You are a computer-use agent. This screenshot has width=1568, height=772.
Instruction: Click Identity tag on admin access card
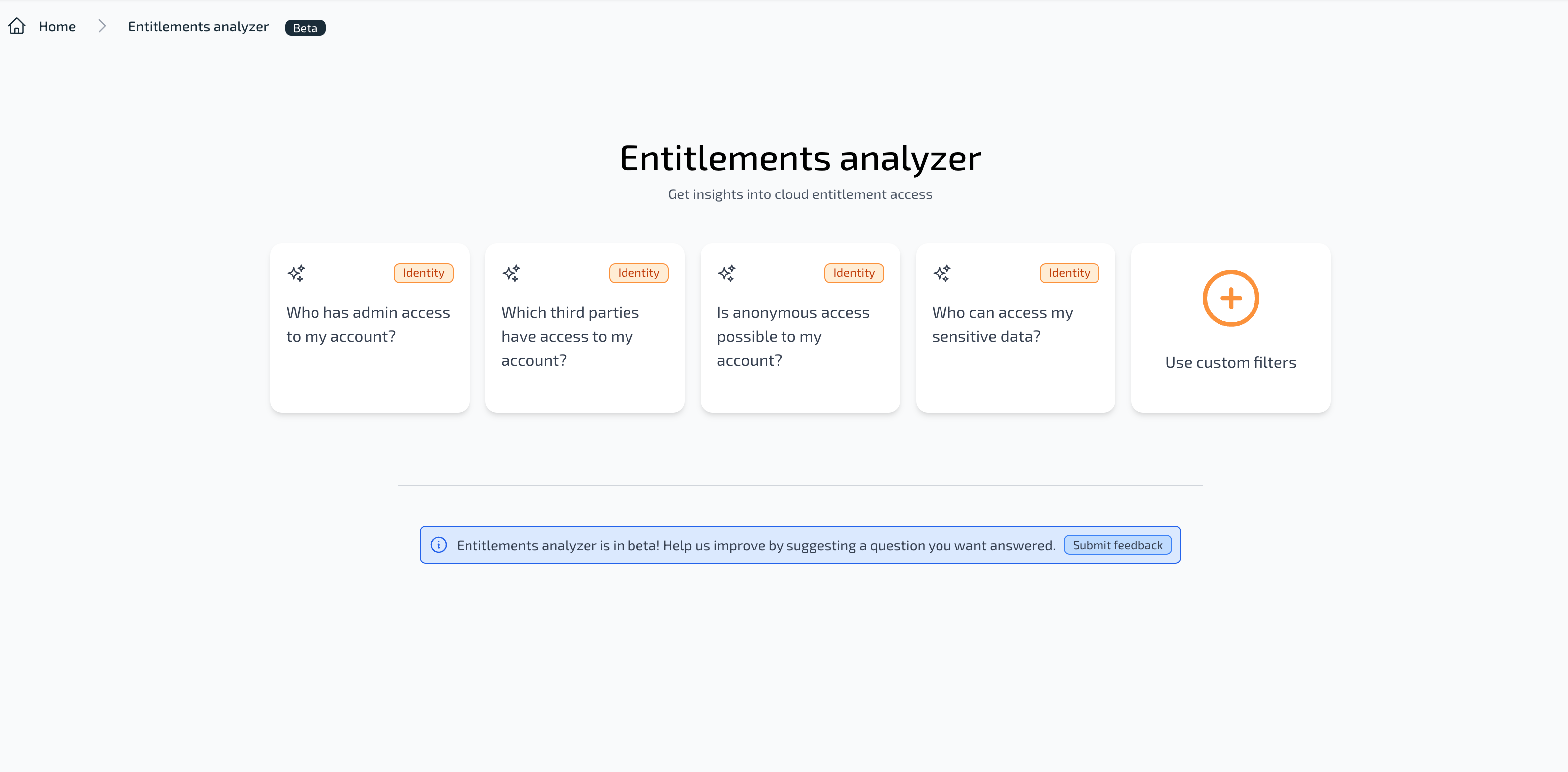click(424, 273)
